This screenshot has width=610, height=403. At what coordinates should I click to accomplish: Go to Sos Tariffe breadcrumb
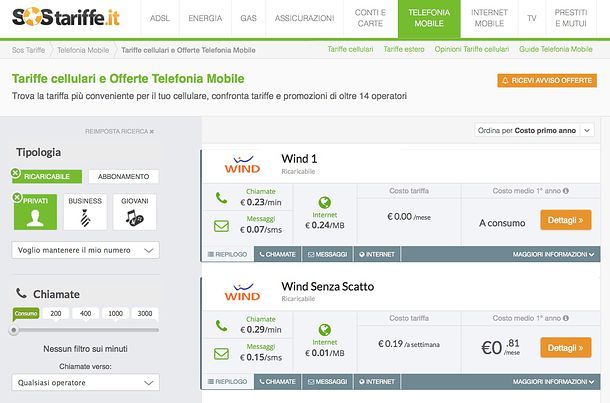click(28, 50)
